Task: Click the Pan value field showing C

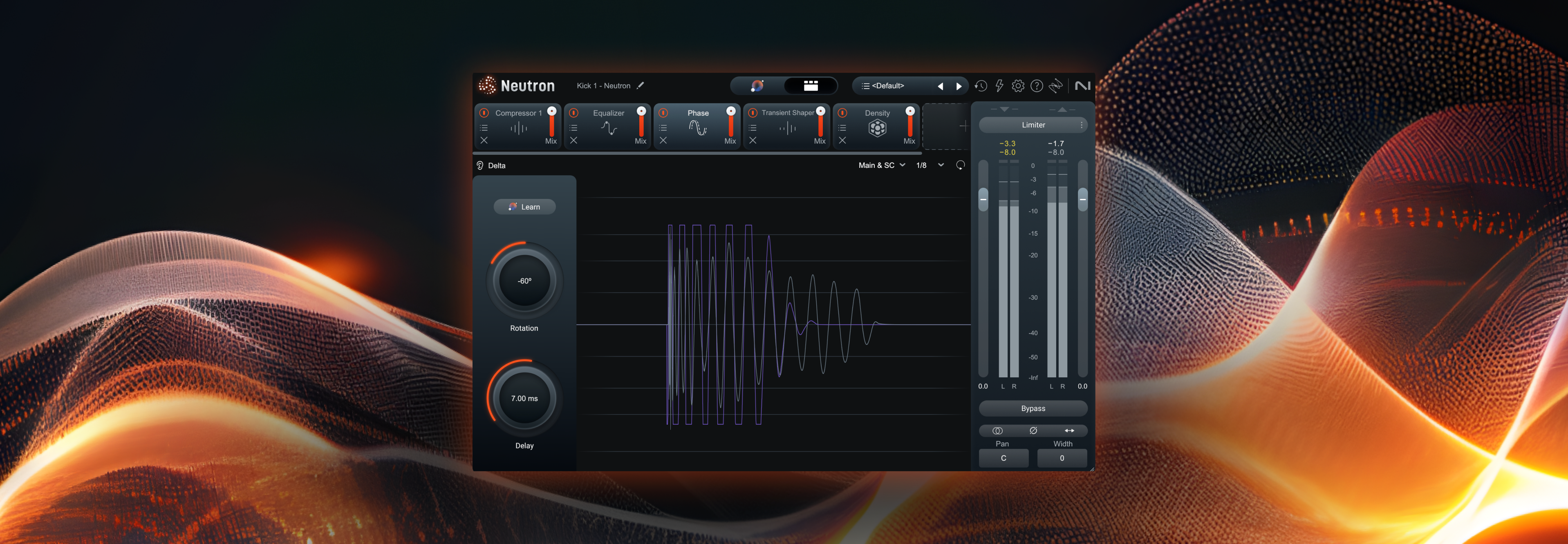Action: 1003,458
